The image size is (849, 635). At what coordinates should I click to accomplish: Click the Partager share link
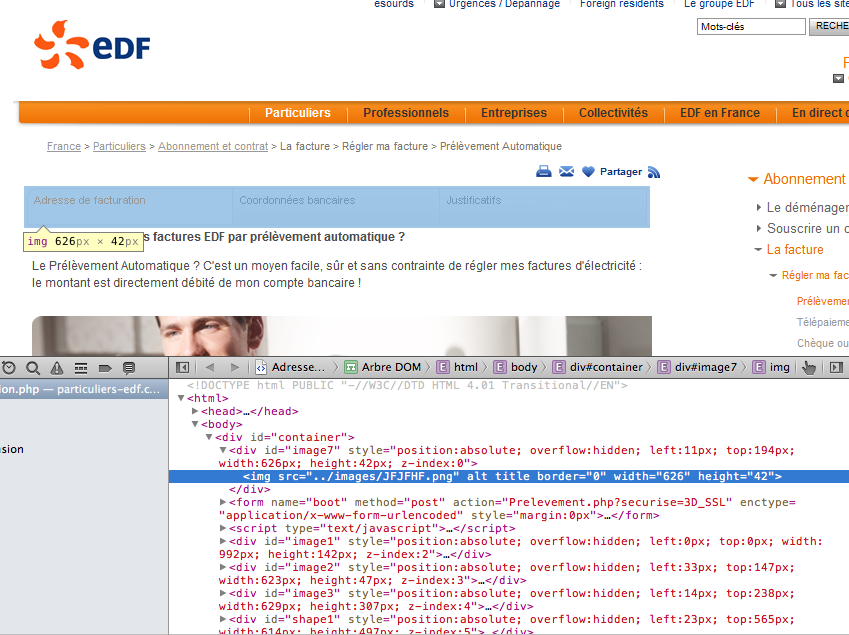[620, 172]
